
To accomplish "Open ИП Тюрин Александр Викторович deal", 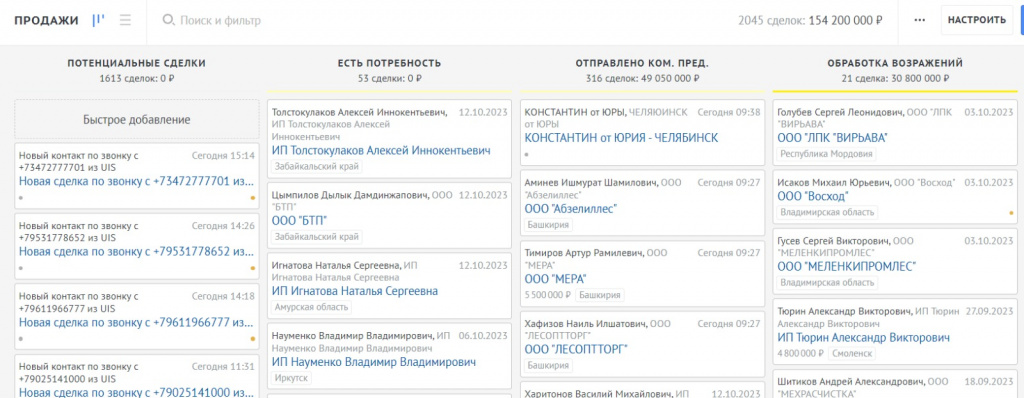I will coord(863,337).
